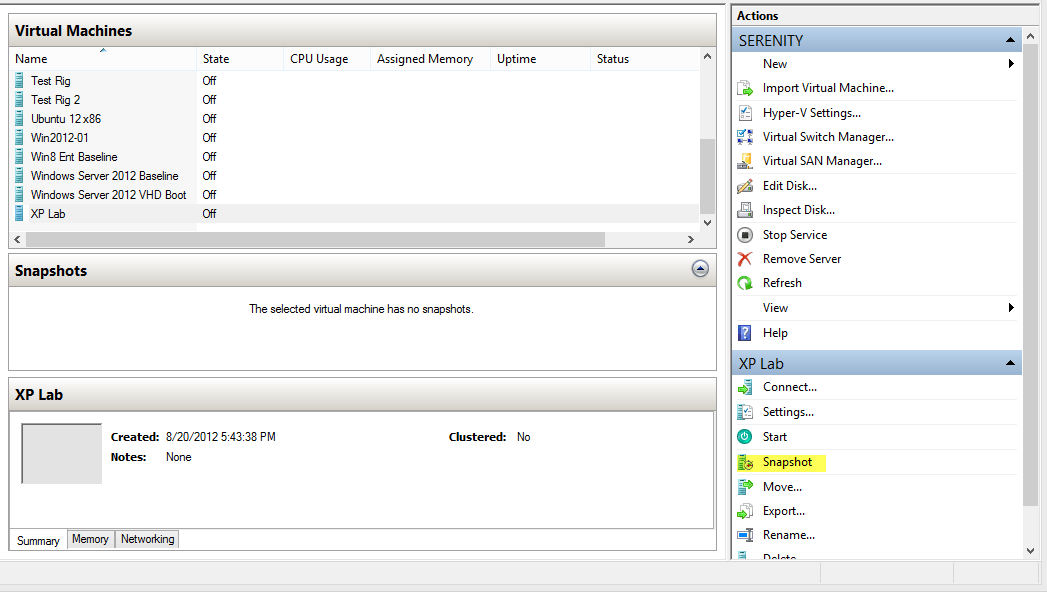Click the XP Lab preview thumbnail
1047x592 pixels.
(61, 453)
